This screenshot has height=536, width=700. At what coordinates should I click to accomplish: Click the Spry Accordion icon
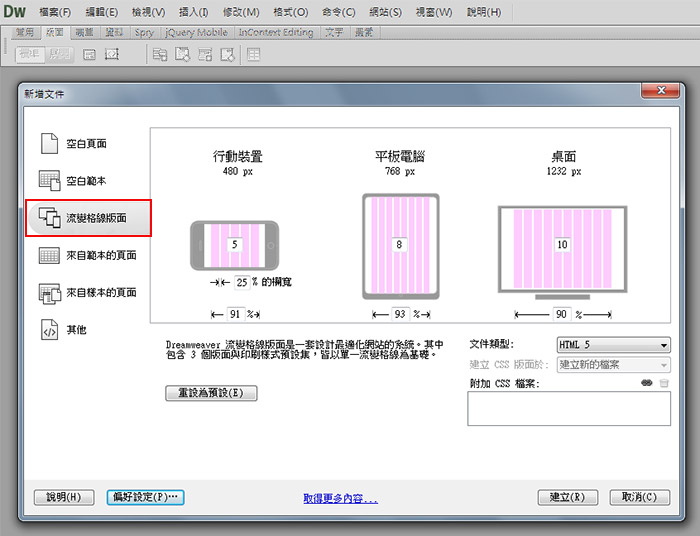coord(205,54)
